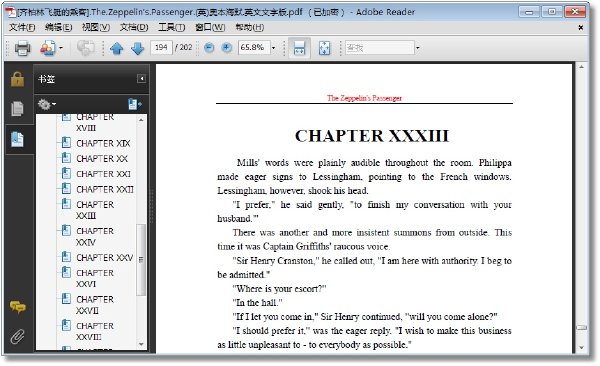Select bookmark CHAPTER XXIV
The image size is (600, 366).
coord(95,237)
